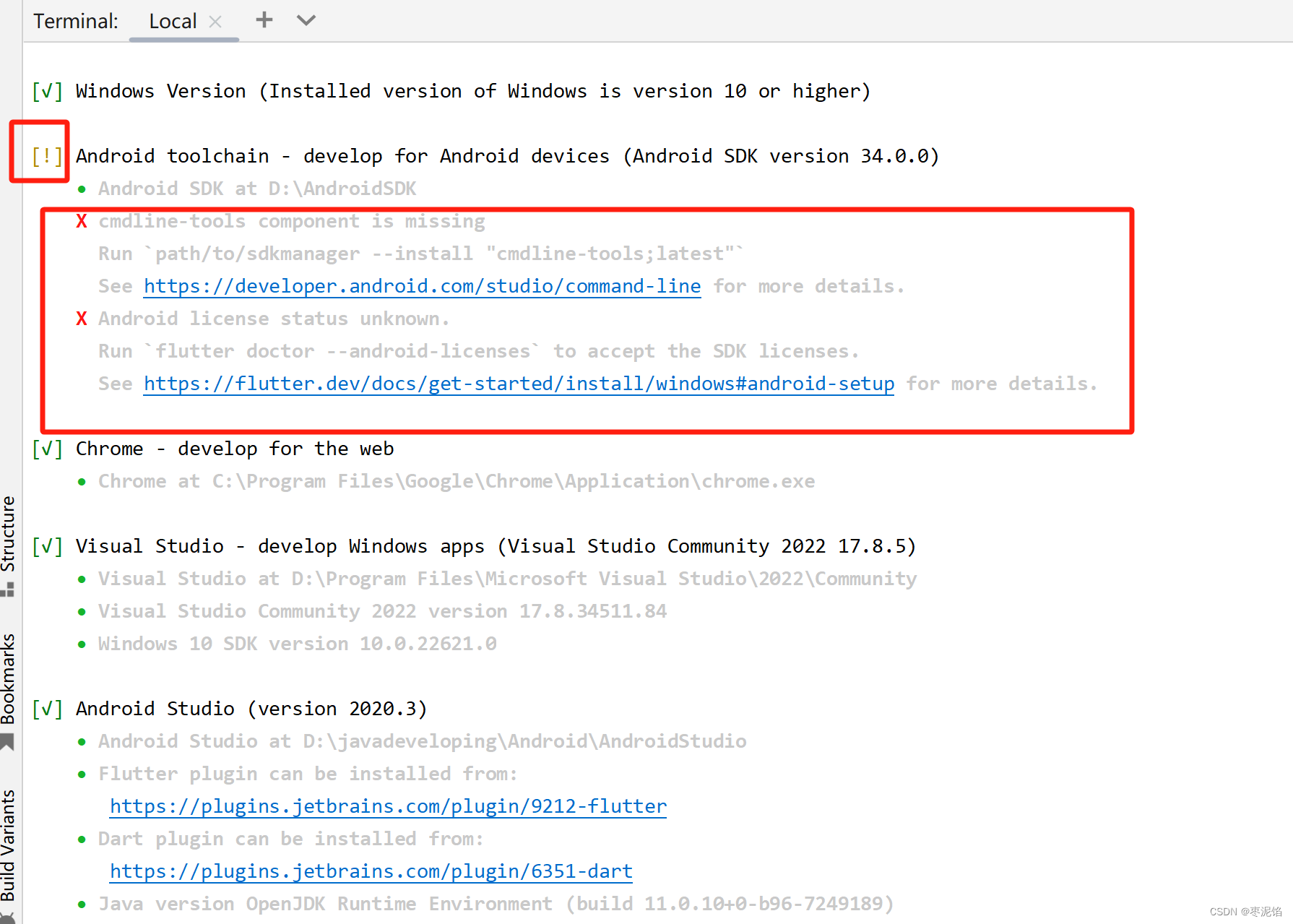Image resolution: width=1293 pixels, height=924 pixels.
Task: Click 'Flutter plugin can be installed from:' text
Action: 308,774
